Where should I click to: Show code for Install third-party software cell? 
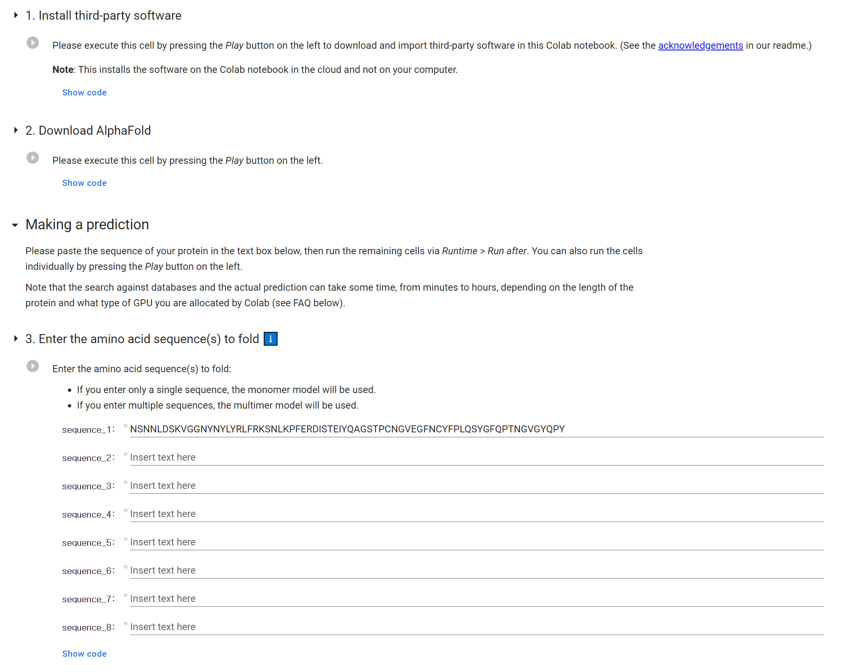[84, 93]
